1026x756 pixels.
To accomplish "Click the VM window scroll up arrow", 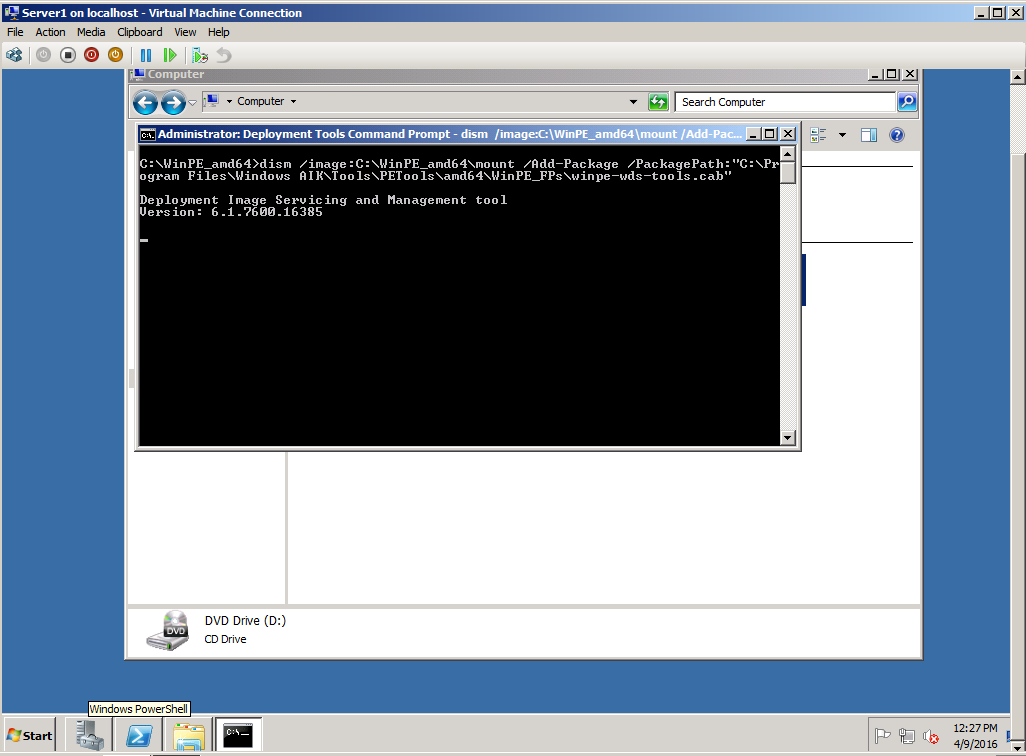I will point(1017,77).
